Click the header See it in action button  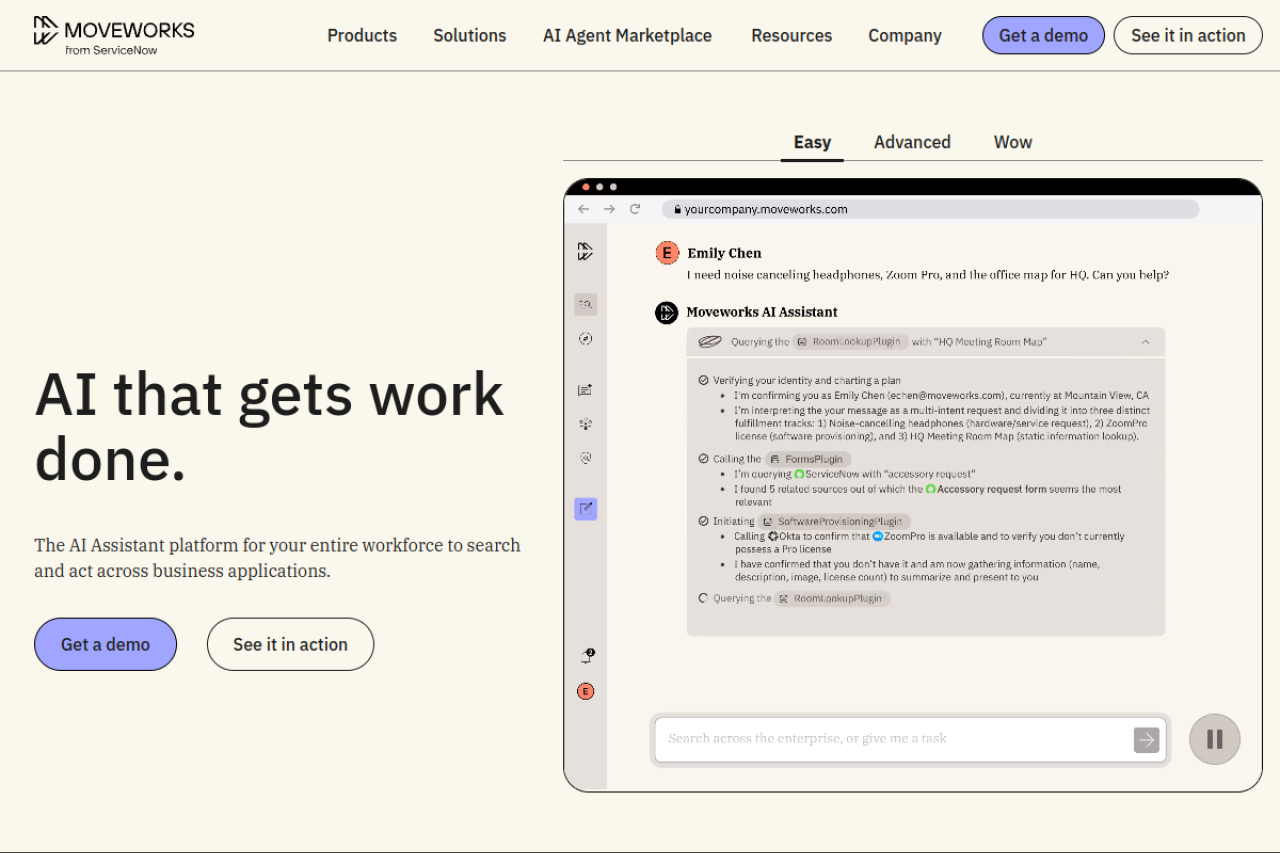tap(1188, 35)
